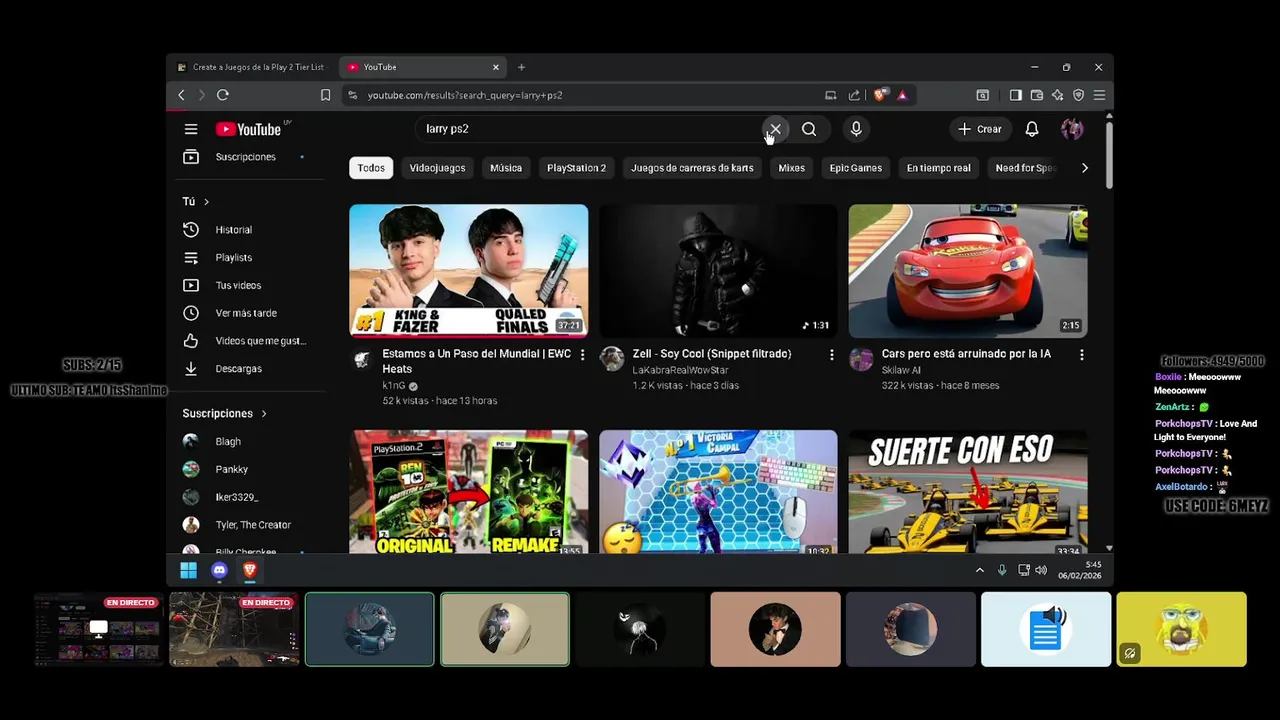Viewport: 1280px width, 720px height.
Task: Open options menu for Zell - Soy Cool video
Action: (x=831, y=355)
